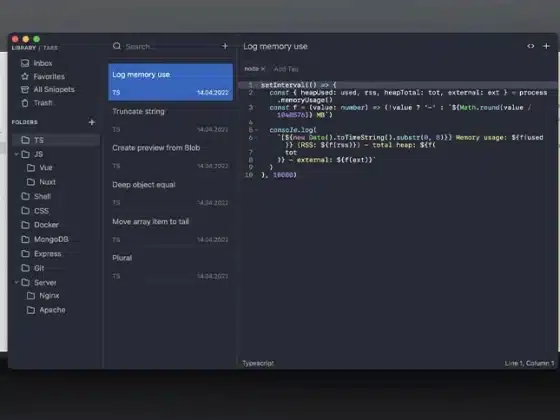The image size is (560, 420).
Task: Open the Typescript language selector
Action: pos(258,363)
